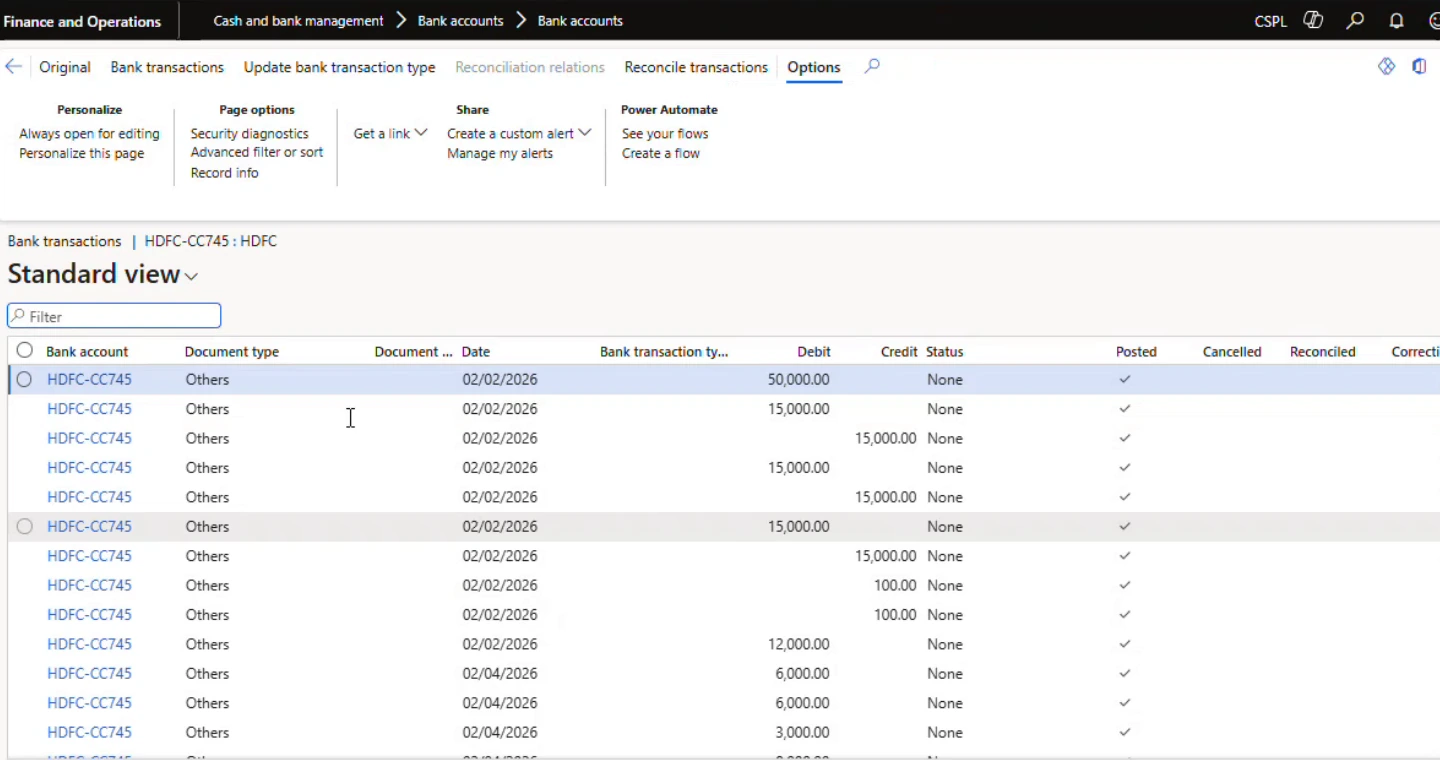
Task: Click the back arrow icon
Action: click(x=13, y=67)
